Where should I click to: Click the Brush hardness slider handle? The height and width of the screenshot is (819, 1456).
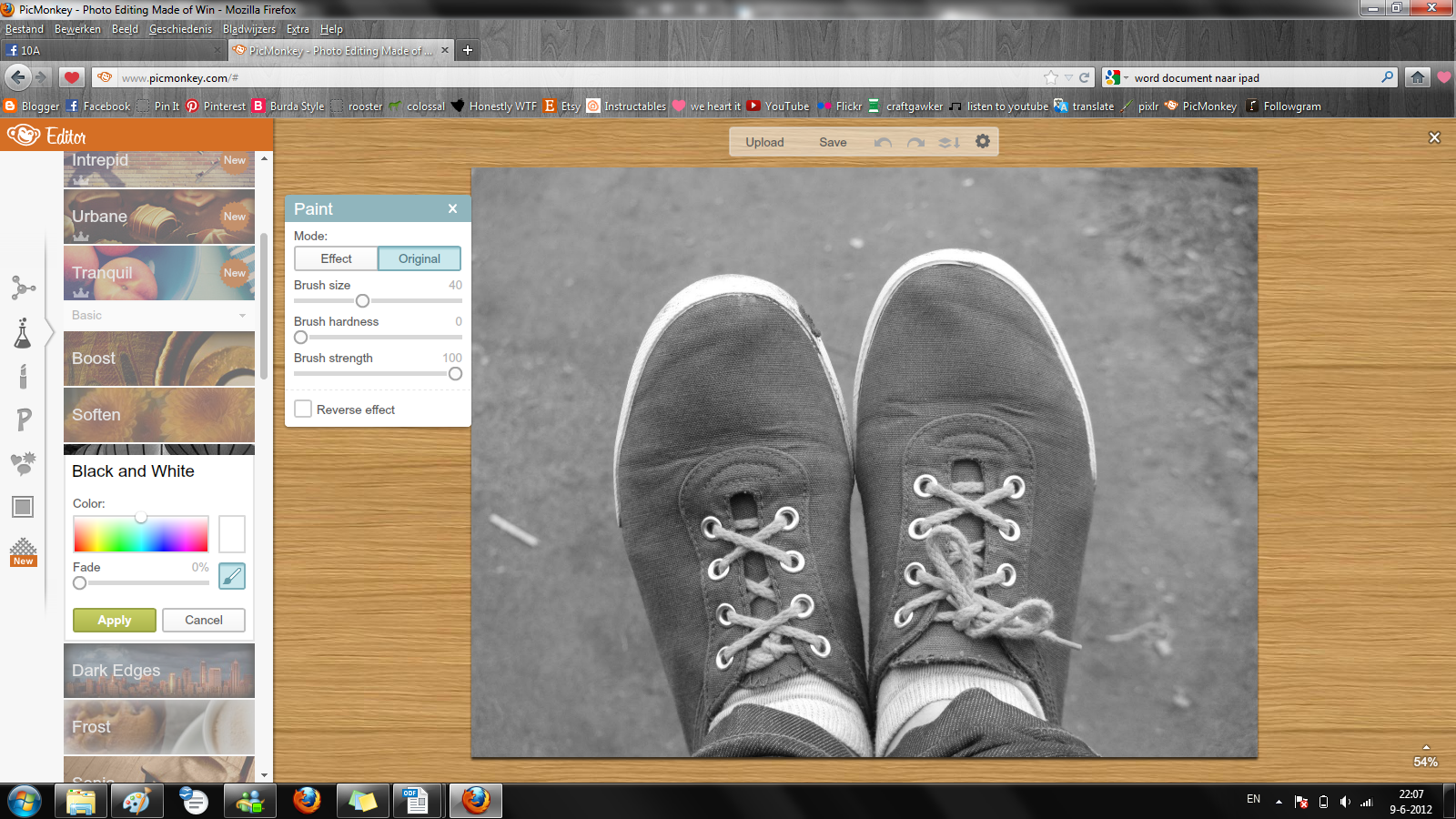(x=300, y=337)
